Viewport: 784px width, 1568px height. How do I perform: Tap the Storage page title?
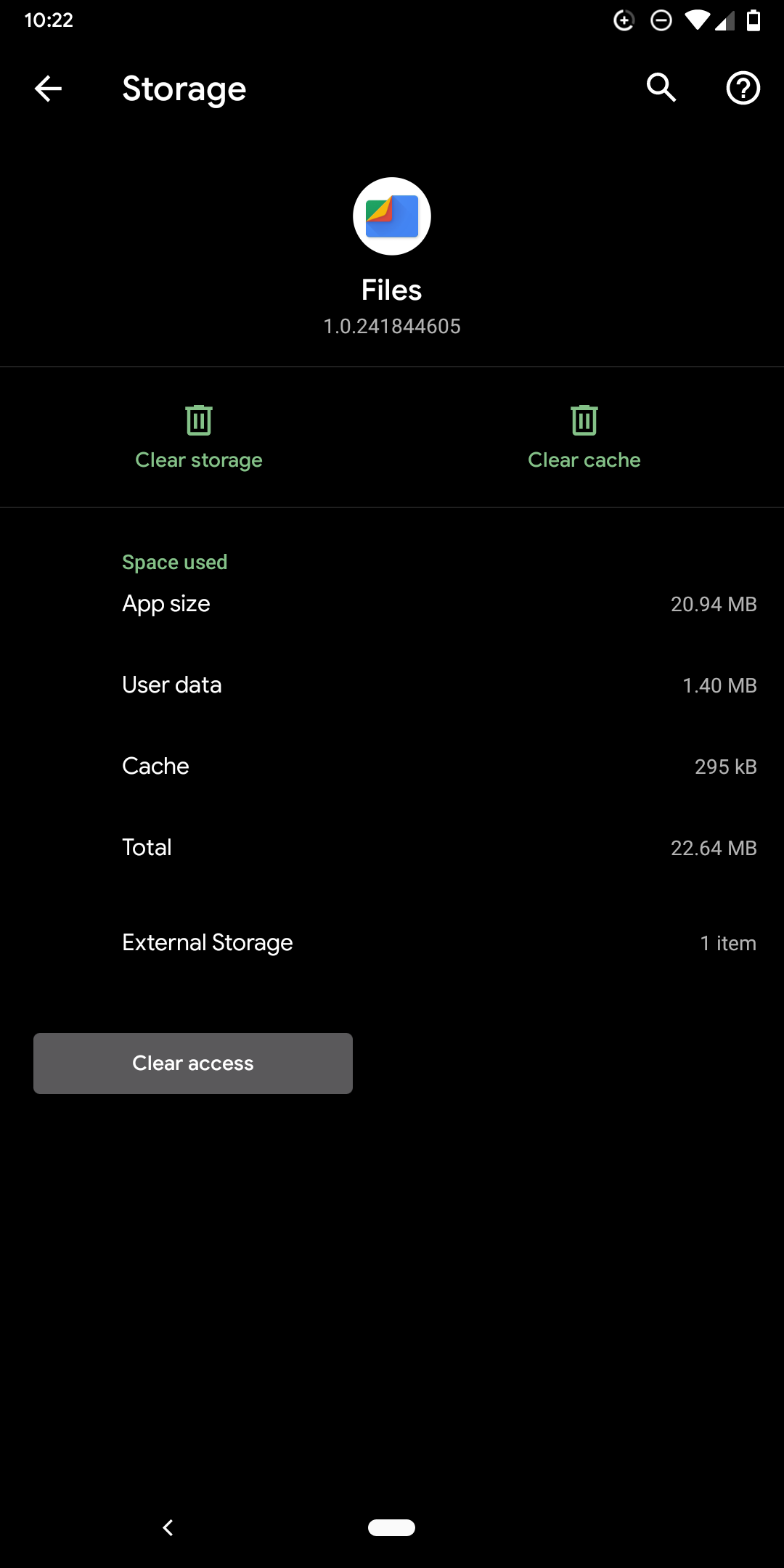coord(183,89)
